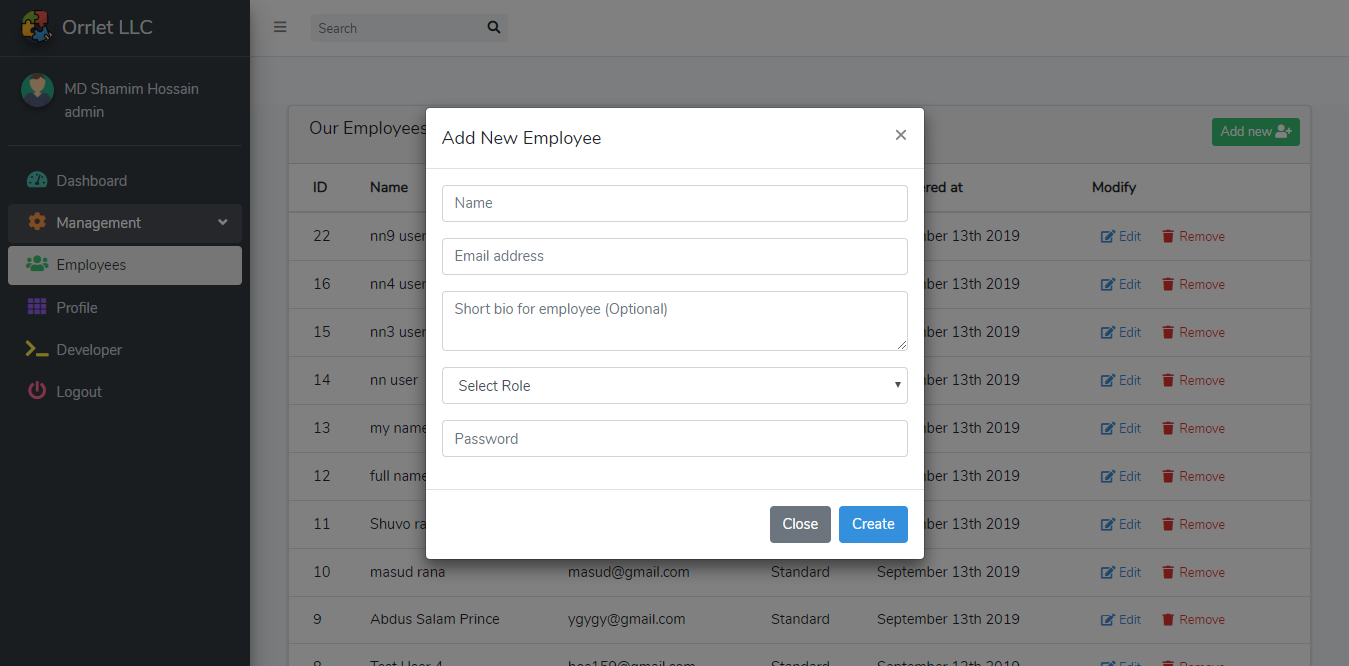Click the Developer terminal icon
Screen dimensions: 1349x666
pyautogui.click(x=37, y=349)
